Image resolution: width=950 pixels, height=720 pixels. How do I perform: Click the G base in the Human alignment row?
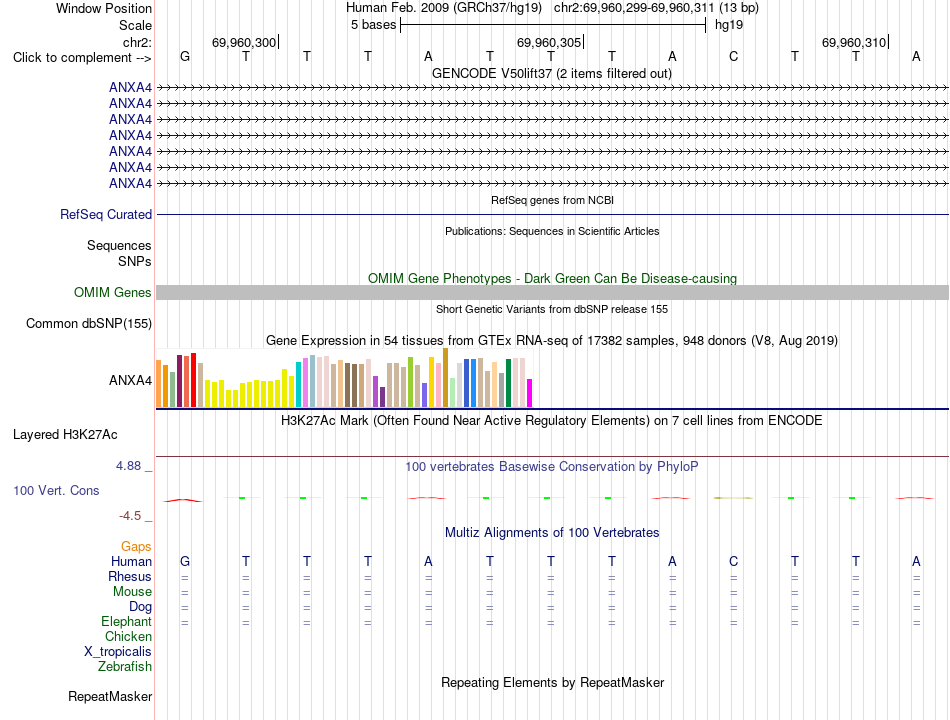[185, 562]
